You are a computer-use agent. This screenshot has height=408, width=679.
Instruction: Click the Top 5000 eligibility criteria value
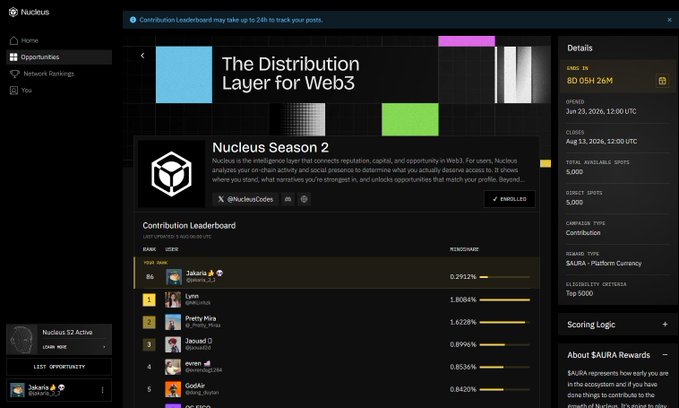click(x=579, y=294)
